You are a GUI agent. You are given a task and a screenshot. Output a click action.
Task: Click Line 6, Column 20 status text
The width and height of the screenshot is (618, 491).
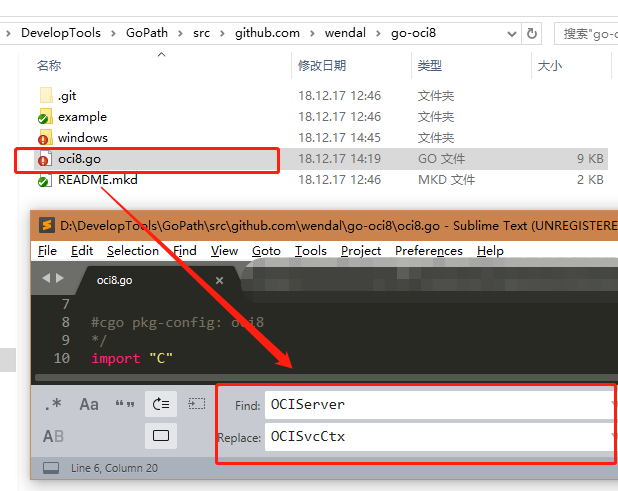pyautogui.click(x=114, y=468)
